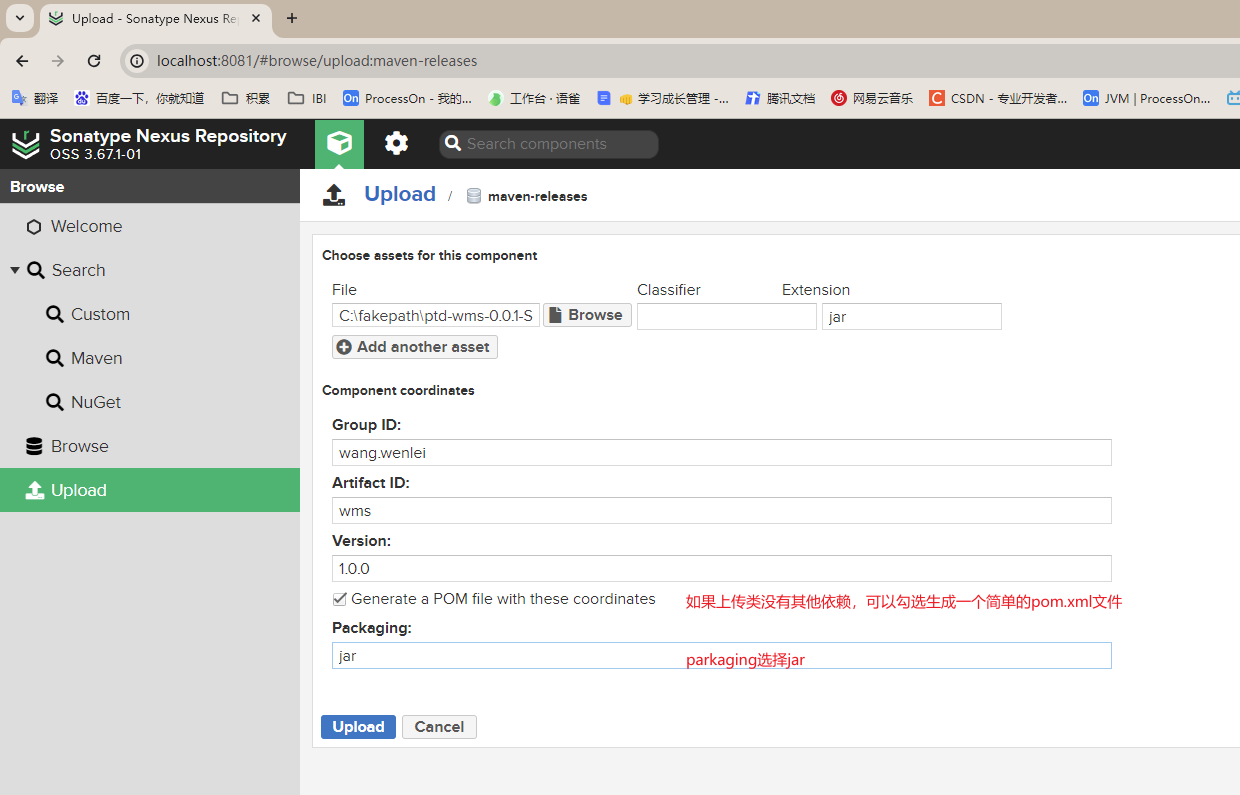Click the Browse cube icon in header
Viewport: 1240px width, 795px height.
(x=339, y=144)
